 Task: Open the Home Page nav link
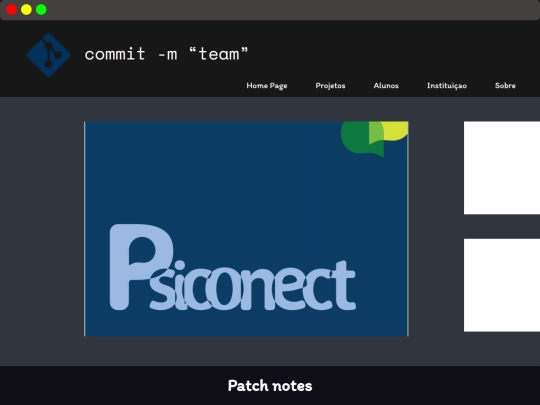tap(267, 86)
